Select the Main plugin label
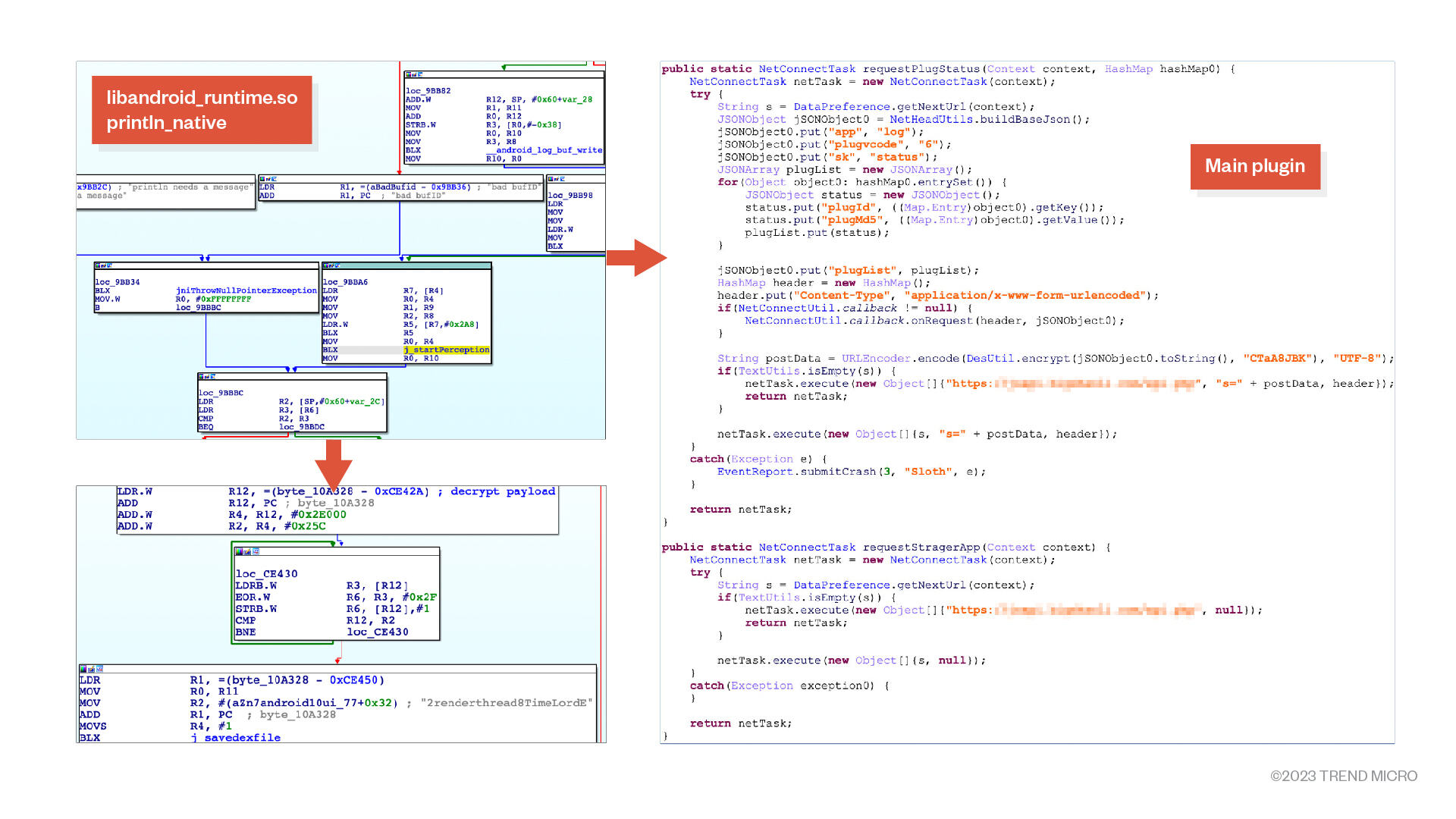 (x=1255, y=166)
